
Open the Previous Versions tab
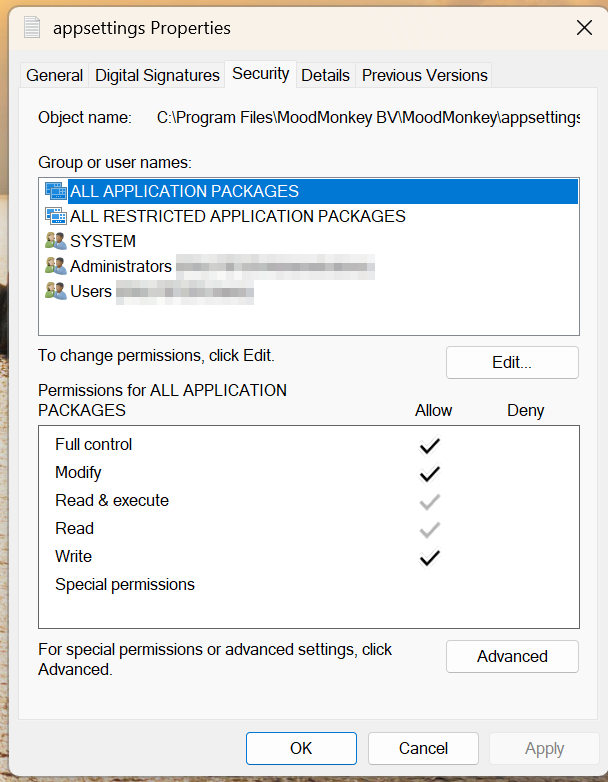[x=424, y=75]
